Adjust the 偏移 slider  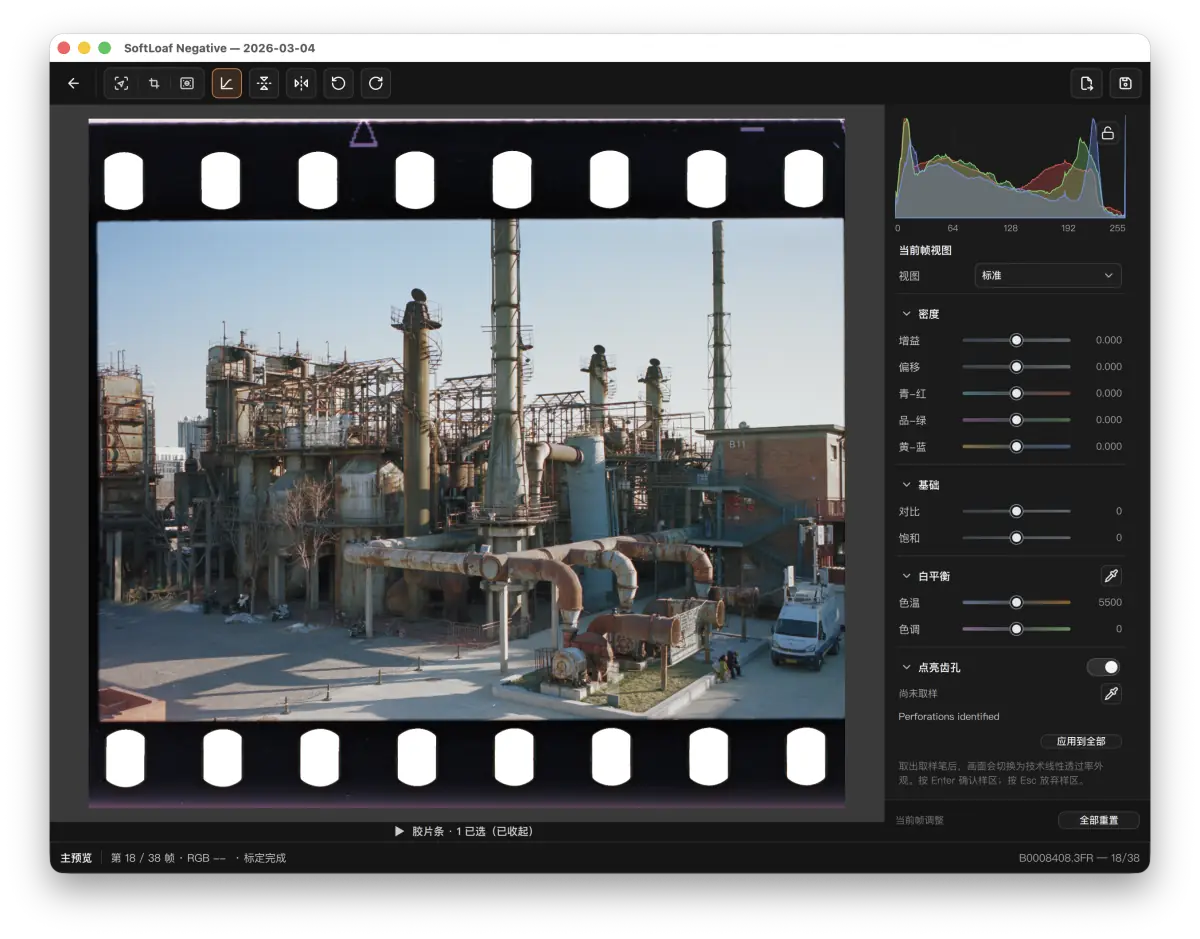coord(1016,367)
